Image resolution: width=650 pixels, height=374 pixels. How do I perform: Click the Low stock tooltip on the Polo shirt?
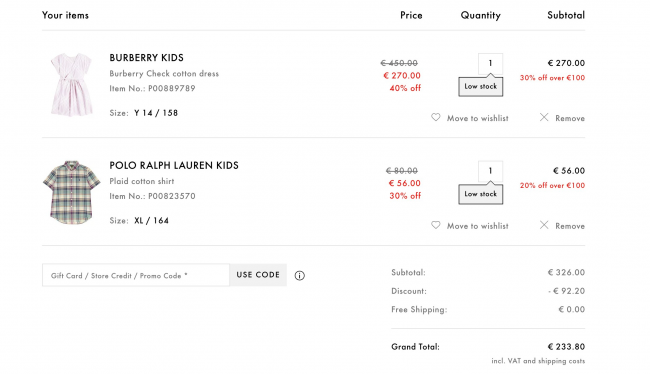480,194
